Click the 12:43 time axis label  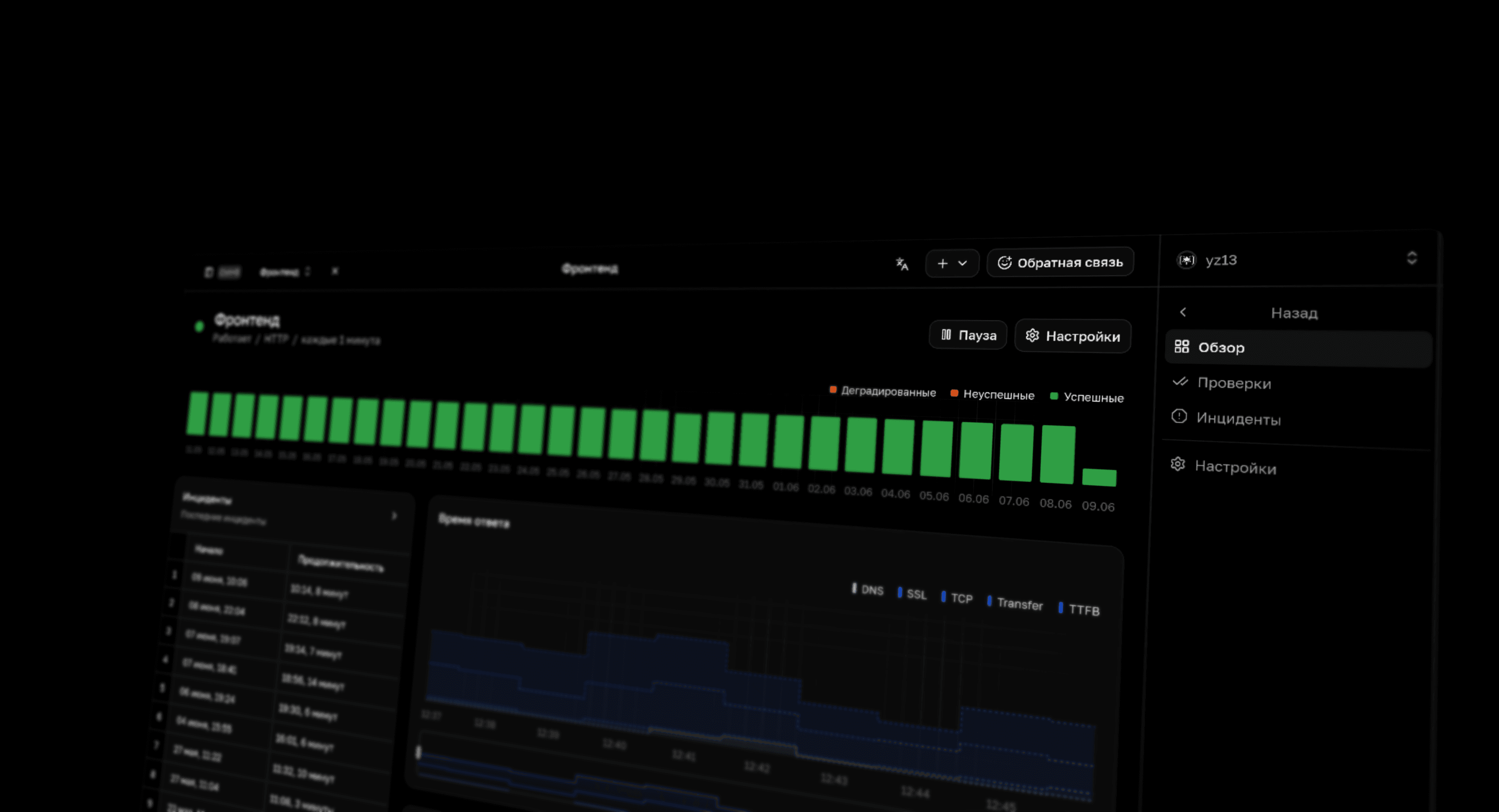click(x=834, y=779)
